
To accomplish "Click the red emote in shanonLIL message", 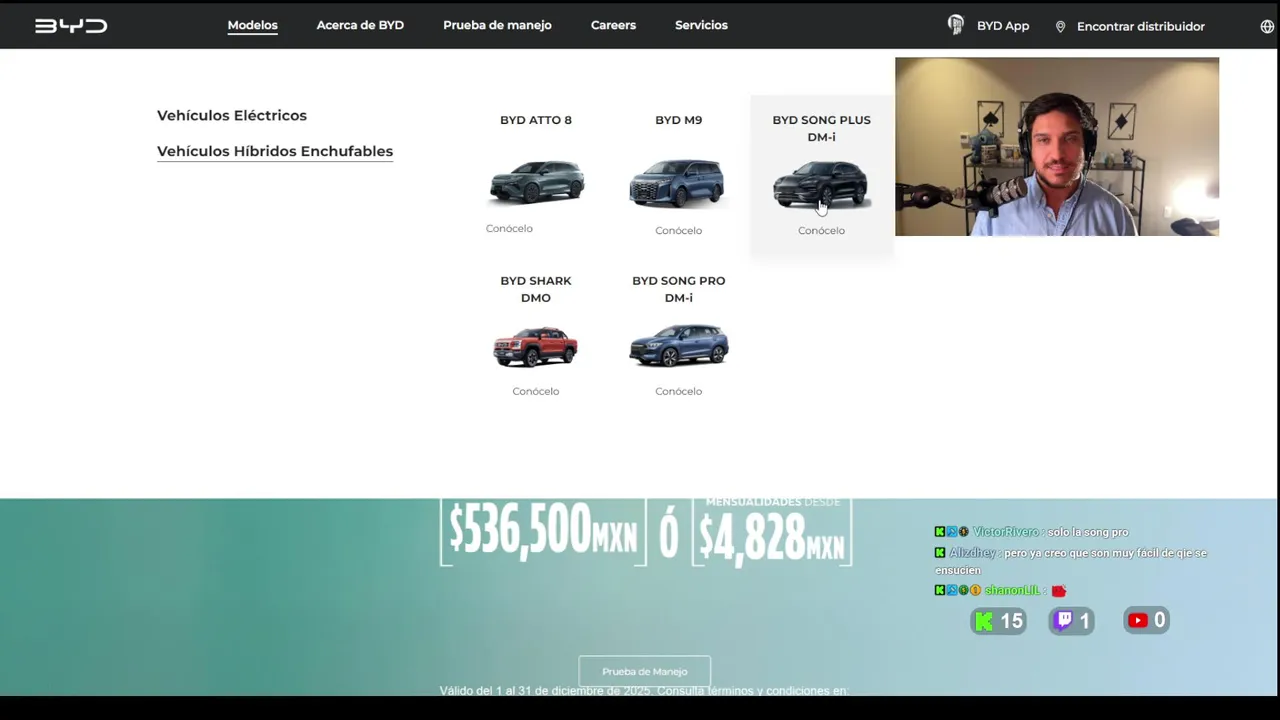I will coord(1059,591).
